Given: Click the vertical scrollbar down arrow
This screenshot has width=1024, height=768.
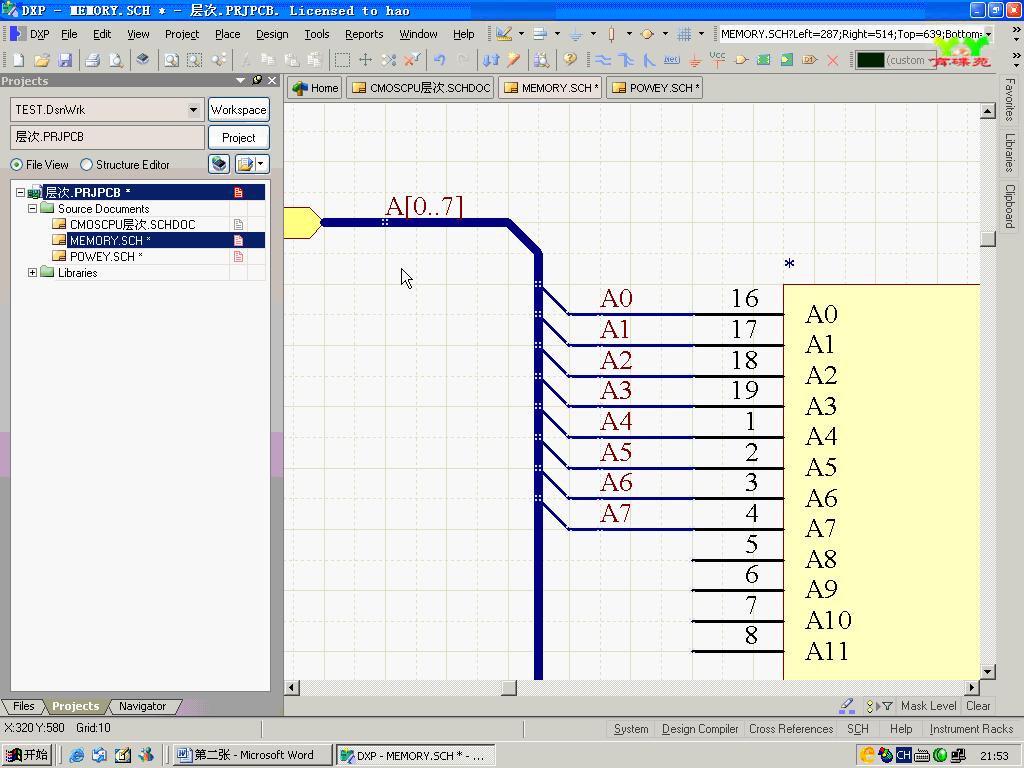Looking at the screenshot, I should (987, 672).
